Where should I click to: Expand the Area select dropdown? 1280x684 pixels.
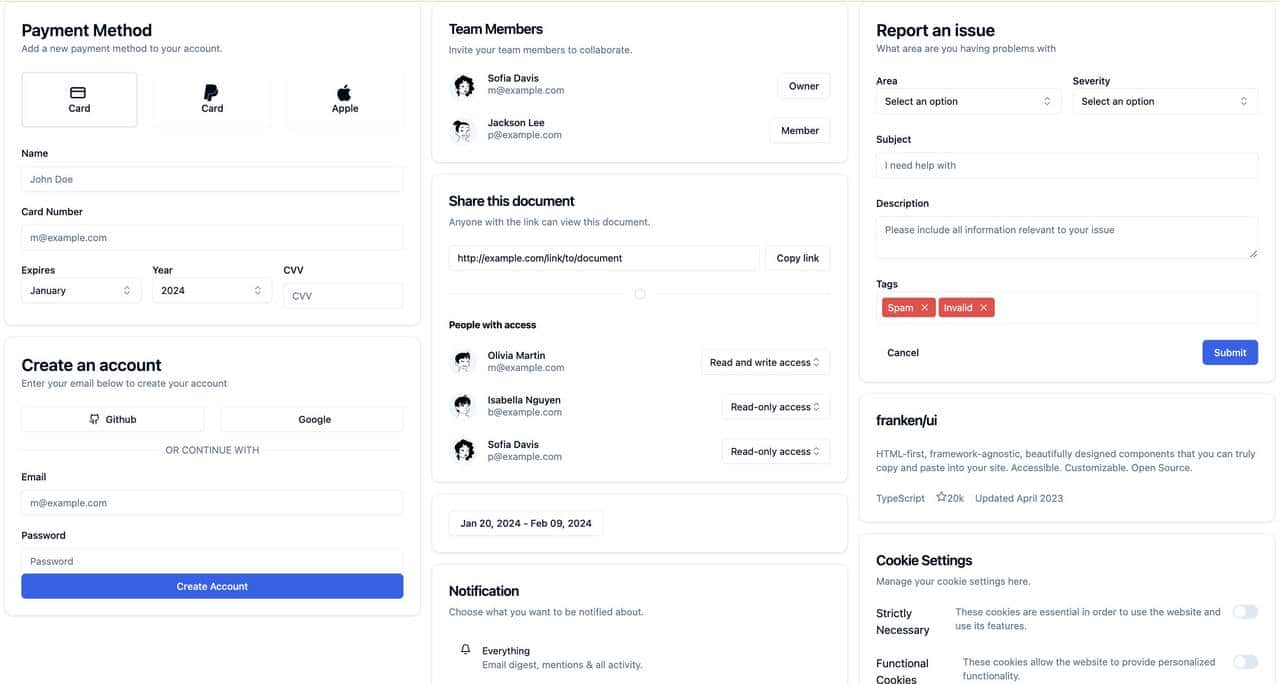coord(967,101)
